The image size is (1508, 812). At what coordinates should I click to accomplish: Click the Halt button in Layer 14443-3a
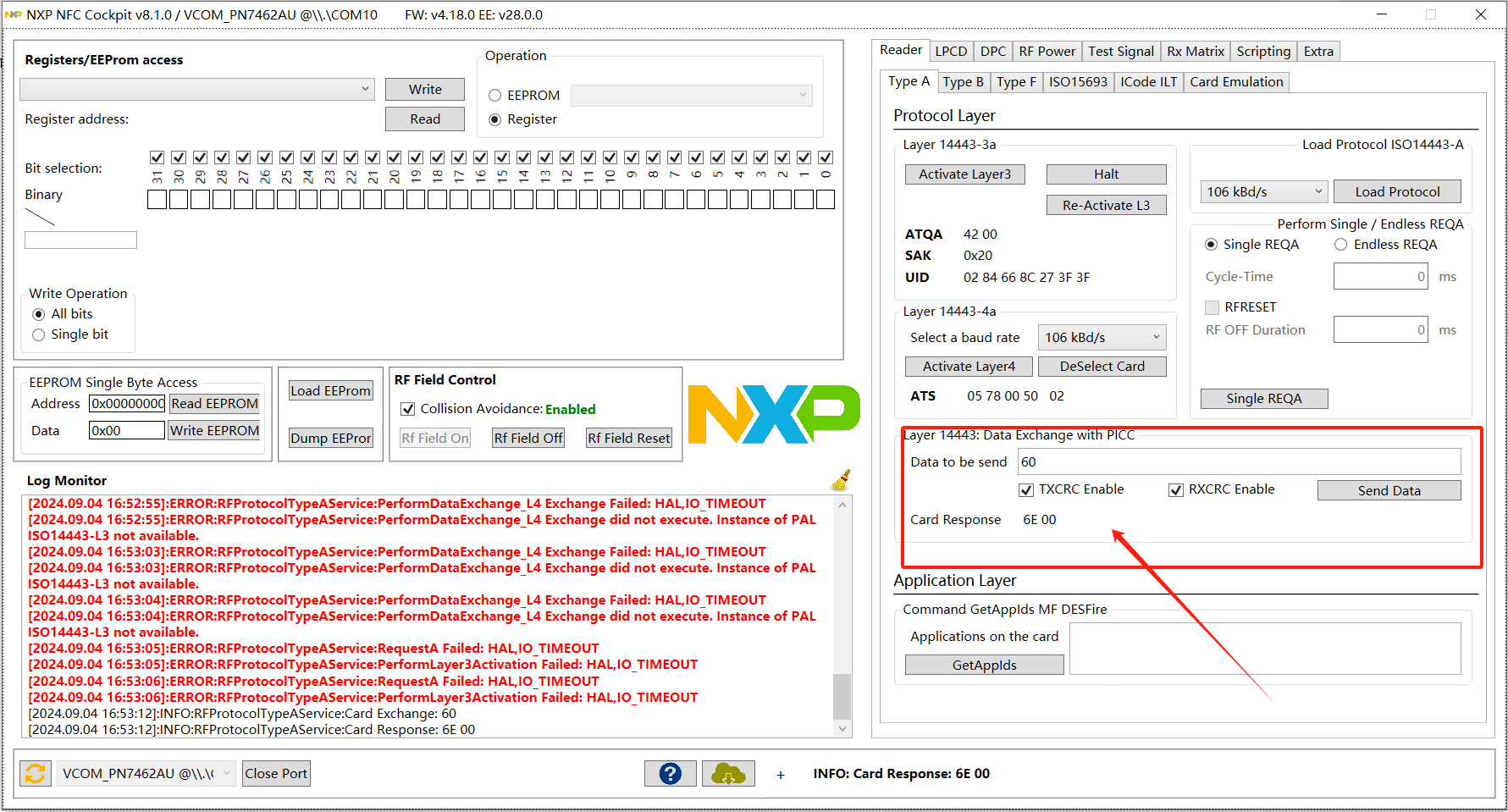click(x=1106, y=174)
